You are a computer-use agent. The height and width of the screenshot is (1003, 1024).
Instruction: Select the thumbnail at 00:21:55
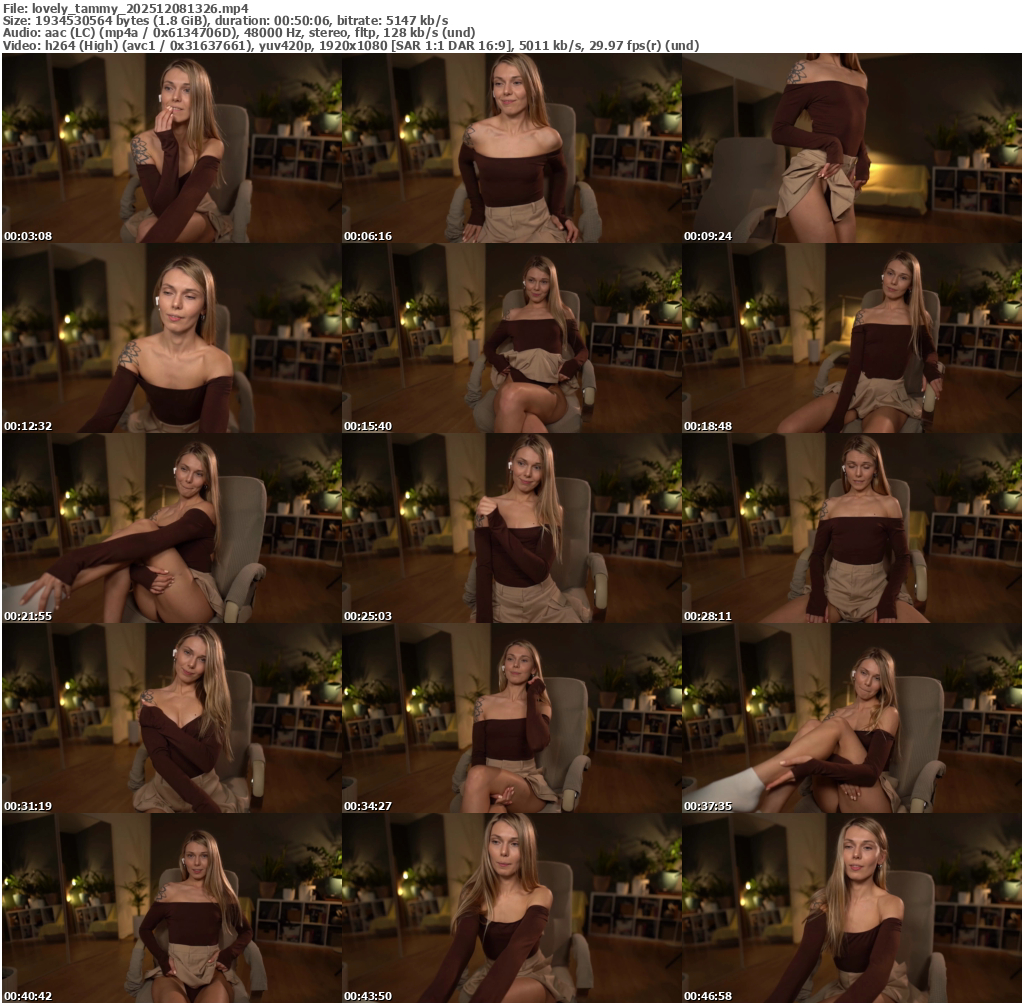click(171, 528)
